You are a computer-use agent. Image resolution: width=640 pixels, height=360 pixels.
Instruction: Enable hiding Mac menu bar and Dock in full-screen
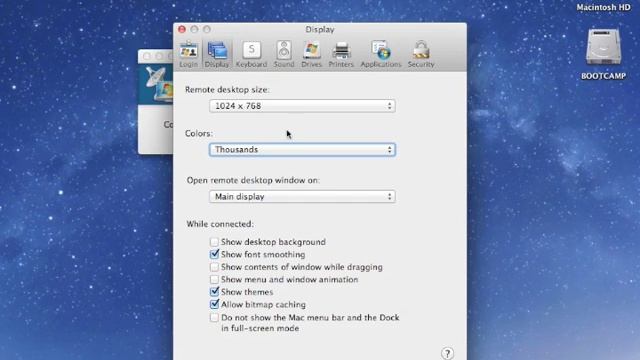pos(214,318)
